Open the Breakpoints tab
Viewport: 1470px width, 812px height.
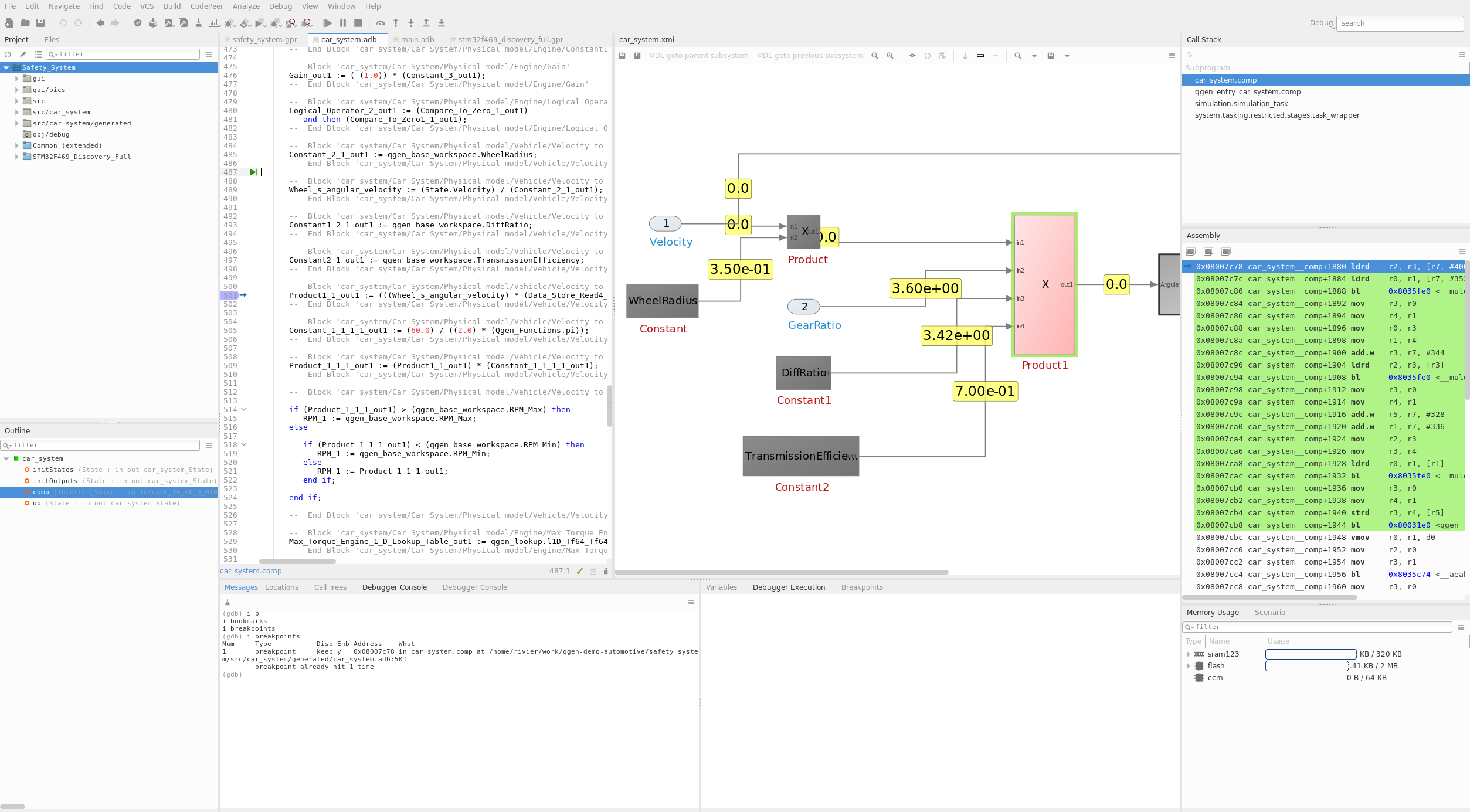862,587
